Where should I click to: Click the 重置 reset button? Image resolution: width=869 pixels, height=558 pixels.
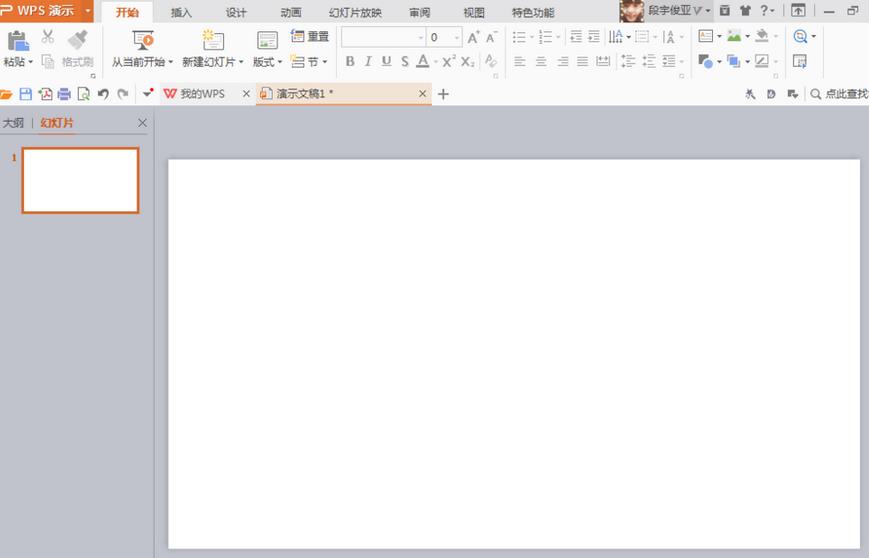click(310, 37)
